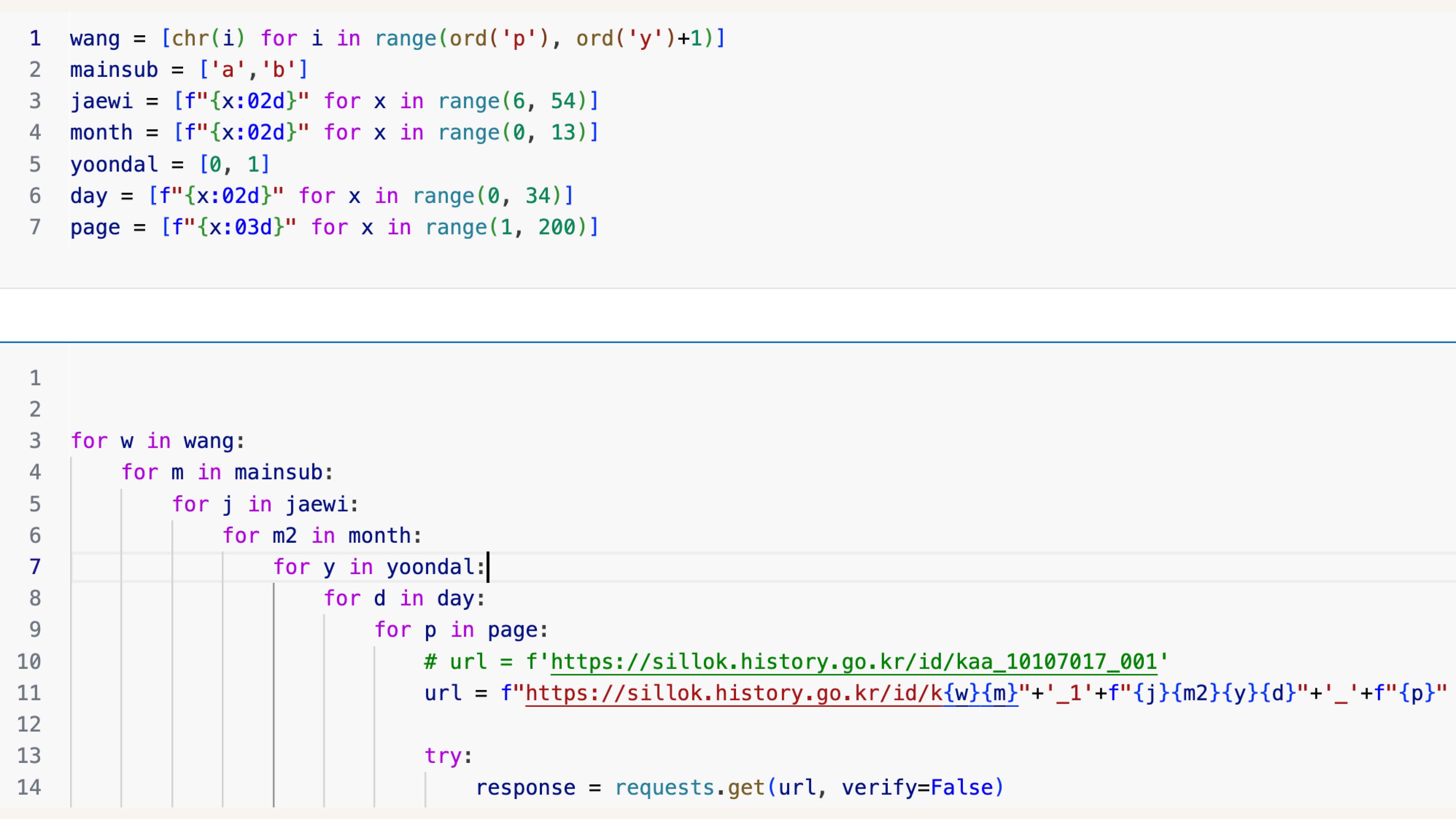The image size is (1456, 819).
Task: Click 'for j in jaewi:' loop line
Action: click(x=265, y=504)
